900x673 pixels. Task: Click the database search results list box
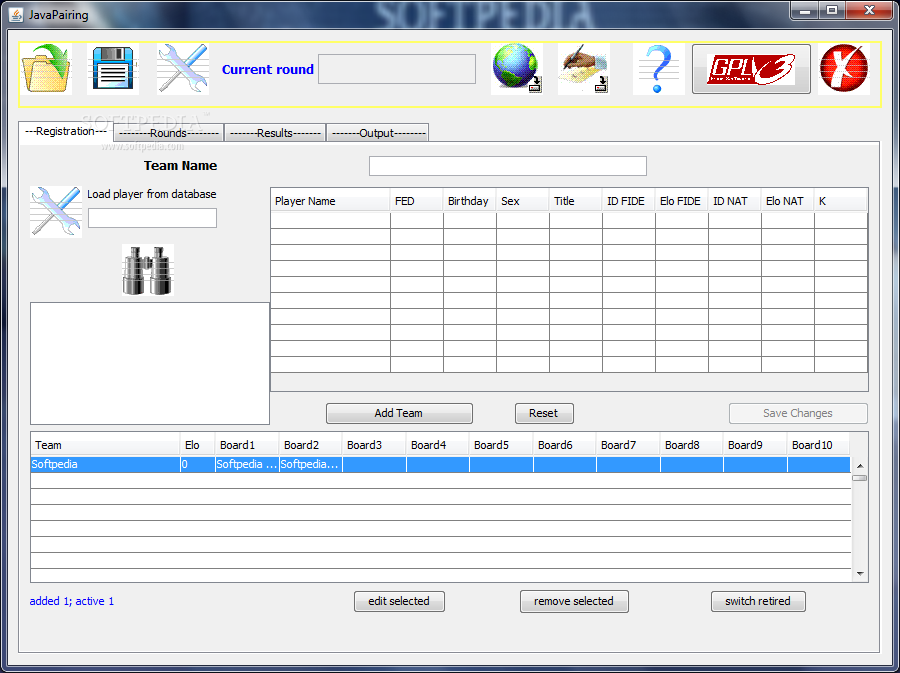pos(150,363)
